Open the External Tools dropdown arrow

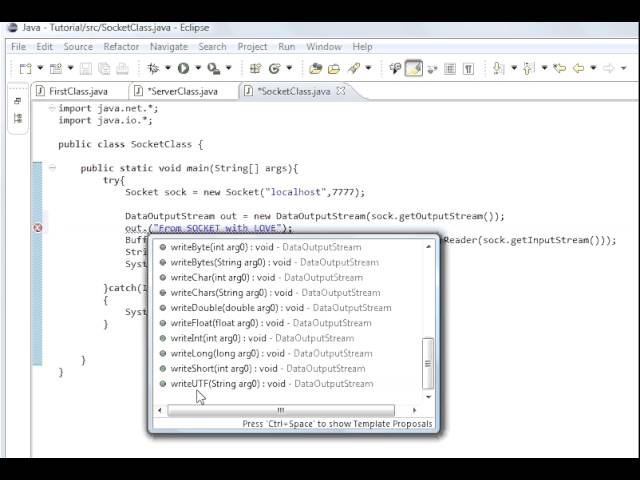[x=229, y=68]
